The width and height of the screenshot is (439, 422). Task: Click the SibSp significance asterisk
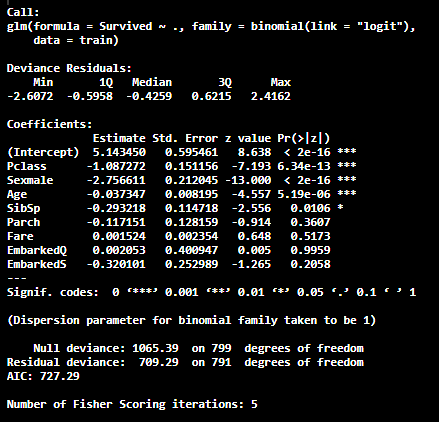click(340, 208)
